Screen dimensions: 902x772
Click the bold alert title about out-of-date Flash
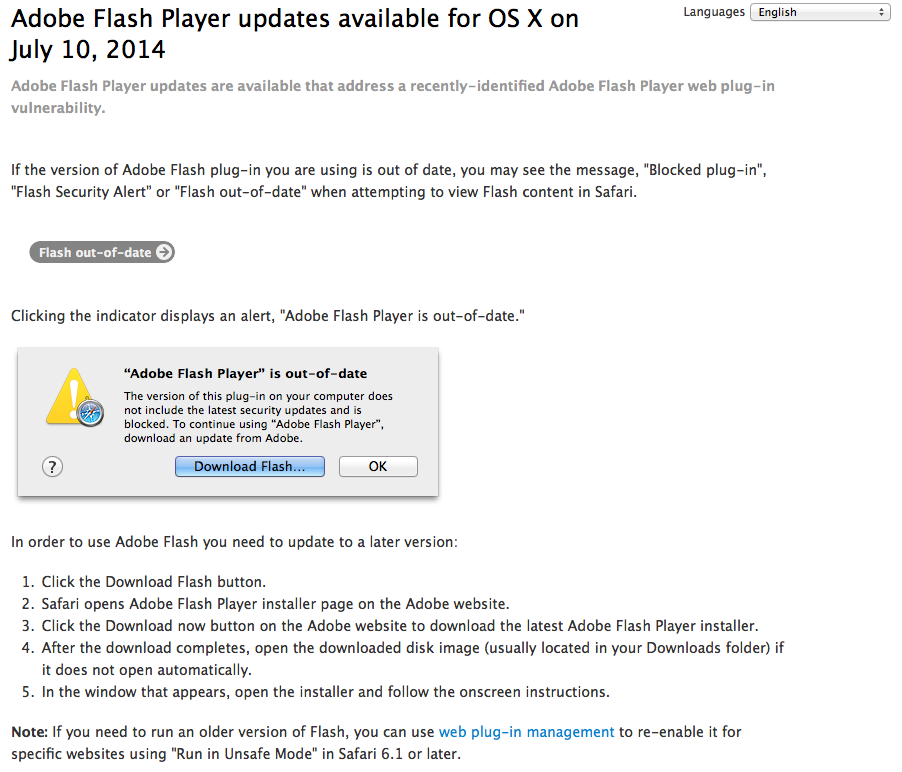245,374
